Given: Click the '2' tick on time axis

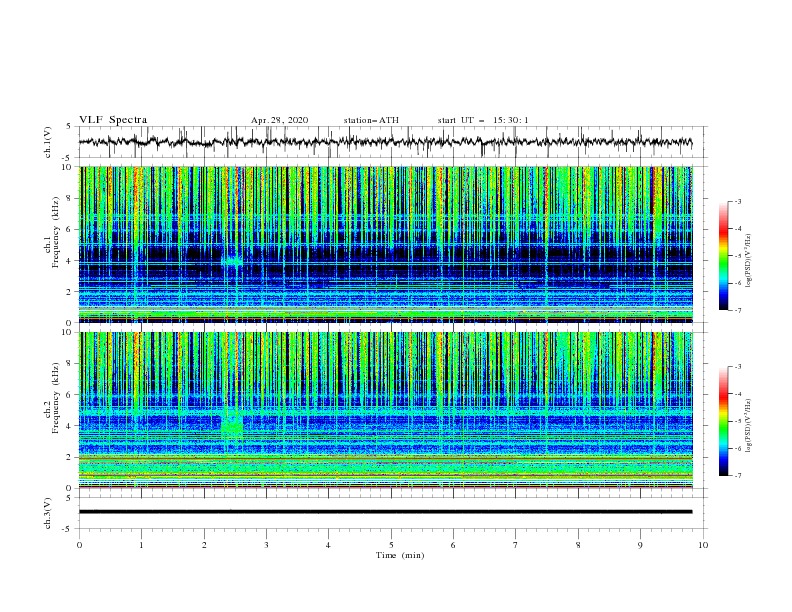Looking at the screenshot, I should 204,545.
